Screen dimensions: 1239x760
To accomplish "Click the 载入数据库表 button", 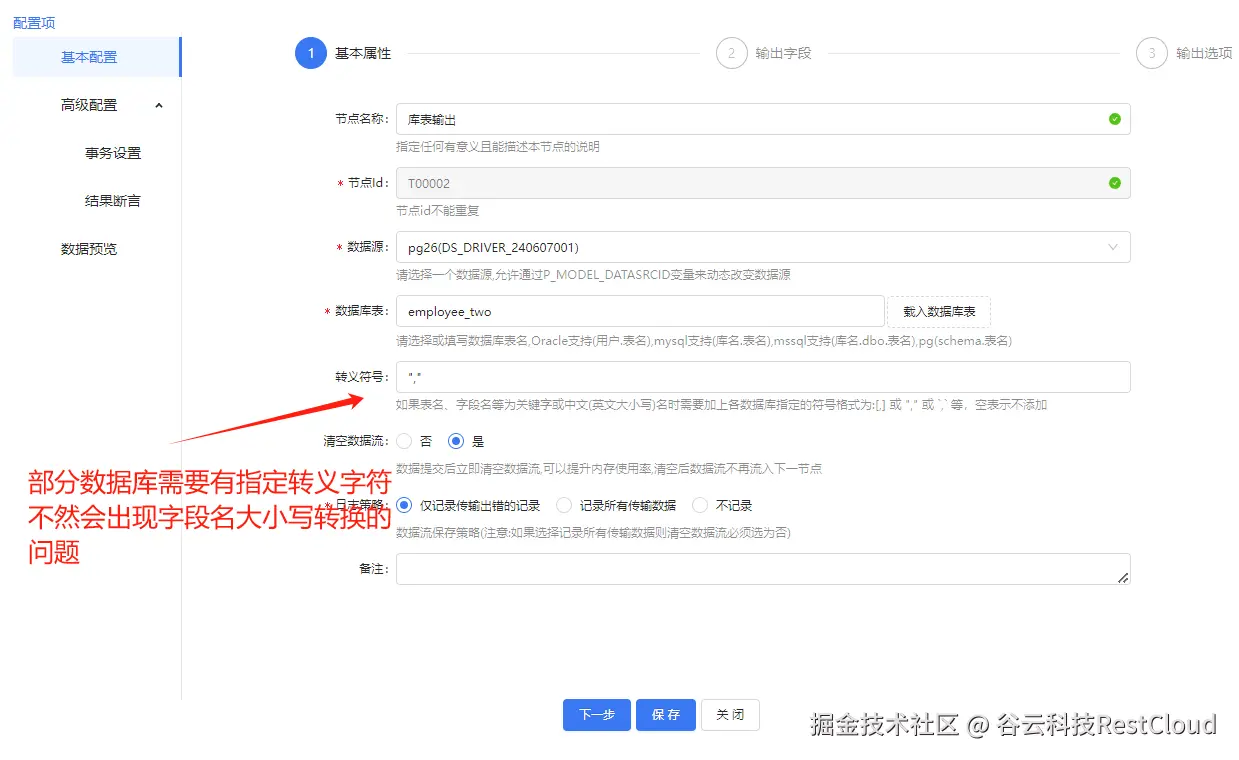I will [x=939, y=312].
